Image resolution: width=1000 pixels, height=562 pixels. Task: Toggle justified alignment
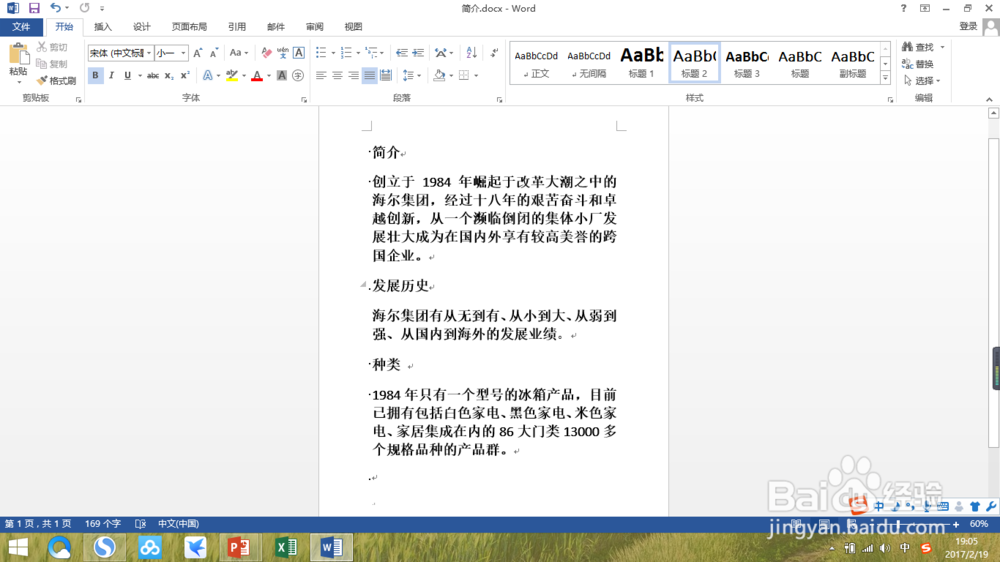point(369,75)
